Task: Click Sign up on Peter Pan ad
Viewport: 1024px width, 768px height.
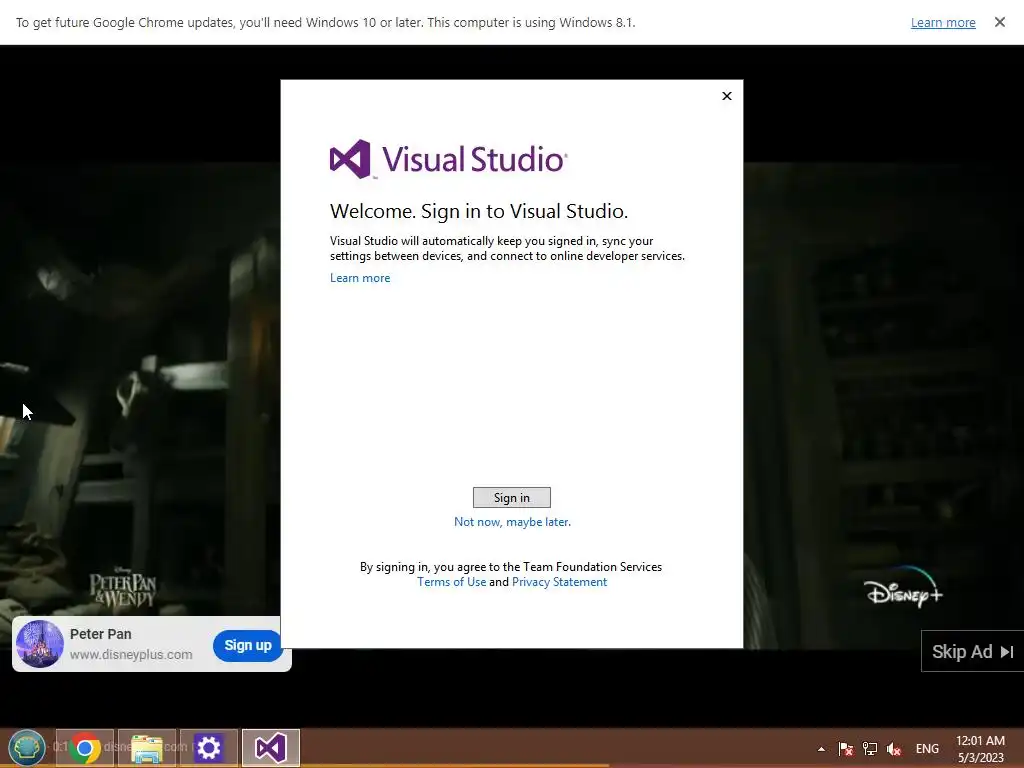Action: [248, 645]
